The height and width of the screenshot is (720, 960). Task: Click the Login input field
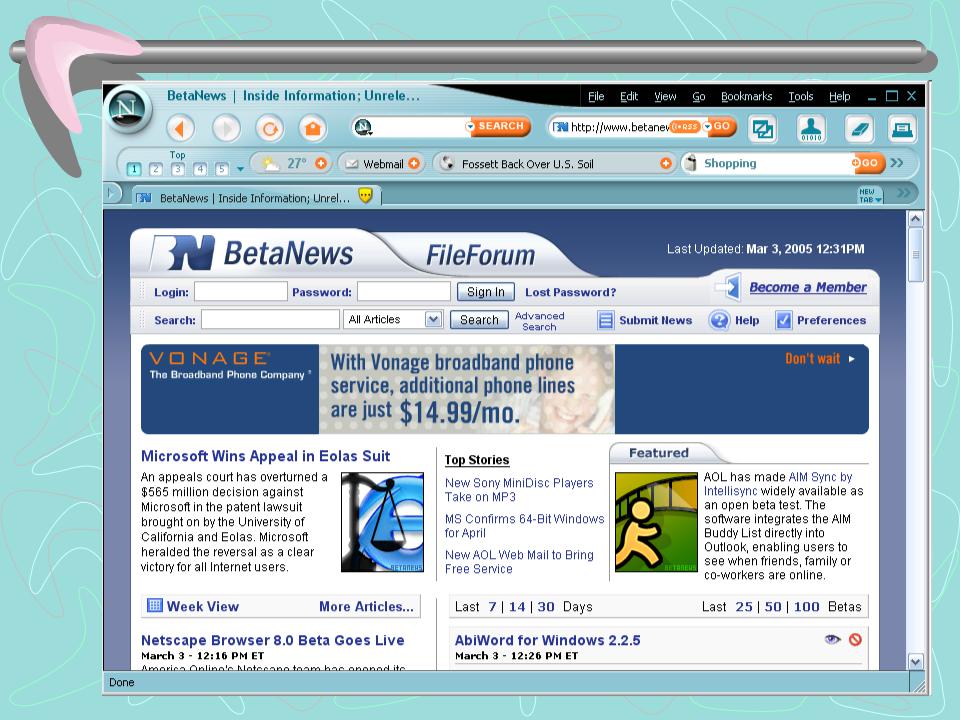tap(241, 291)
